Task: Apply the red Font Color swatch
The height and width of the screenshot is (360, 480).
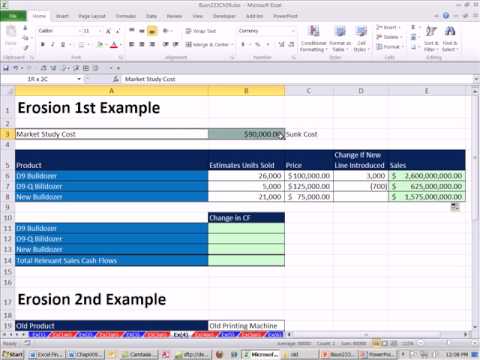Action: 114,44
